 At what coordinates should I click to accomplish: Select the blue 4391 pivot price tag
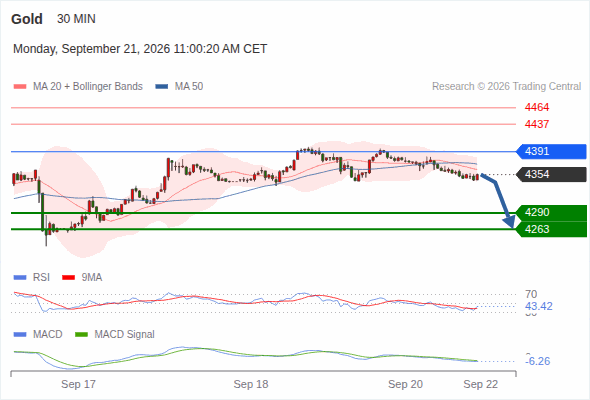(x=551, y=151)
